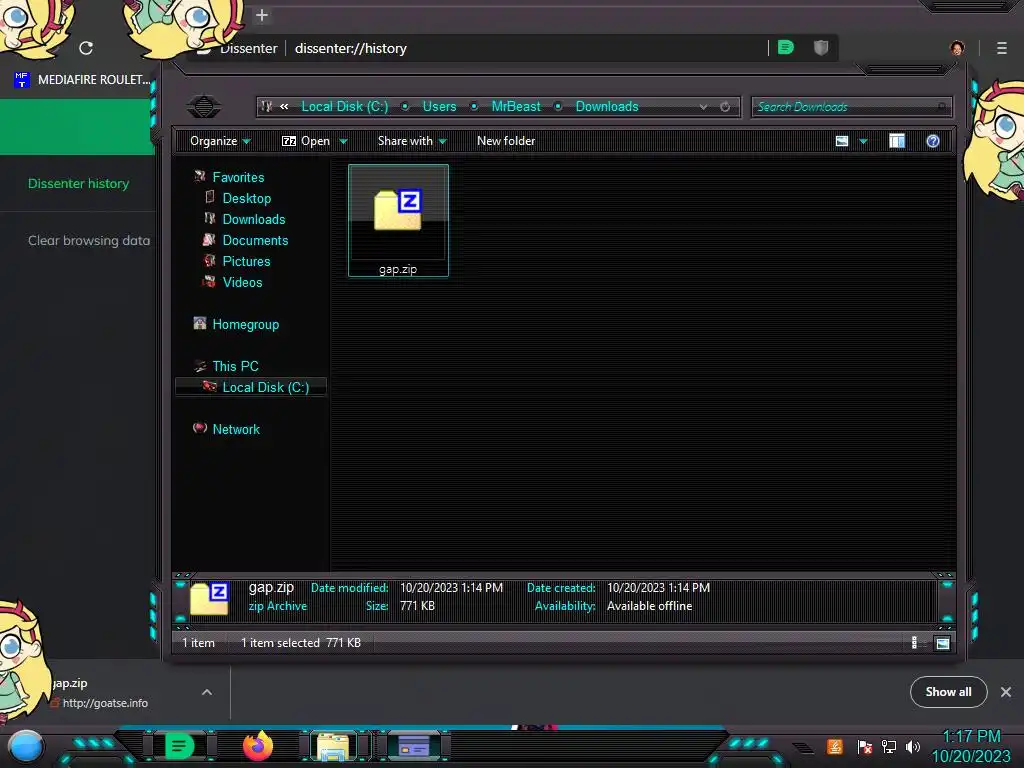Expand the Open button dropdown arrow
1024x768 pixels.
pos(343,141)
